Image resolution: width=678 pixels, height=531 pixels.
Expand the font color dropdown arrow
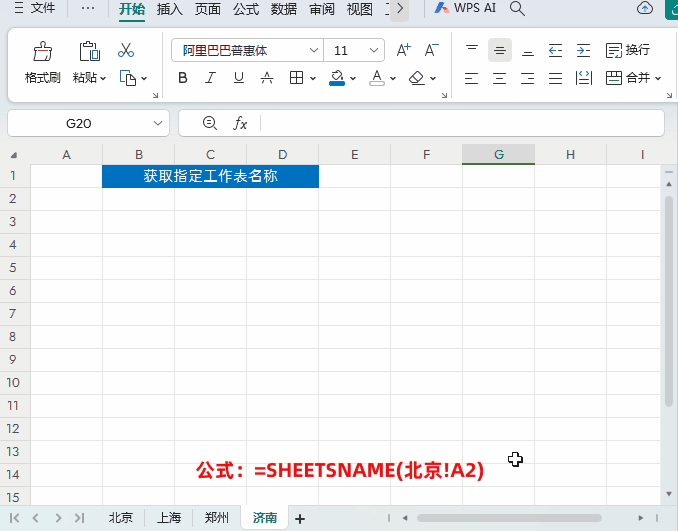[393, 79]
